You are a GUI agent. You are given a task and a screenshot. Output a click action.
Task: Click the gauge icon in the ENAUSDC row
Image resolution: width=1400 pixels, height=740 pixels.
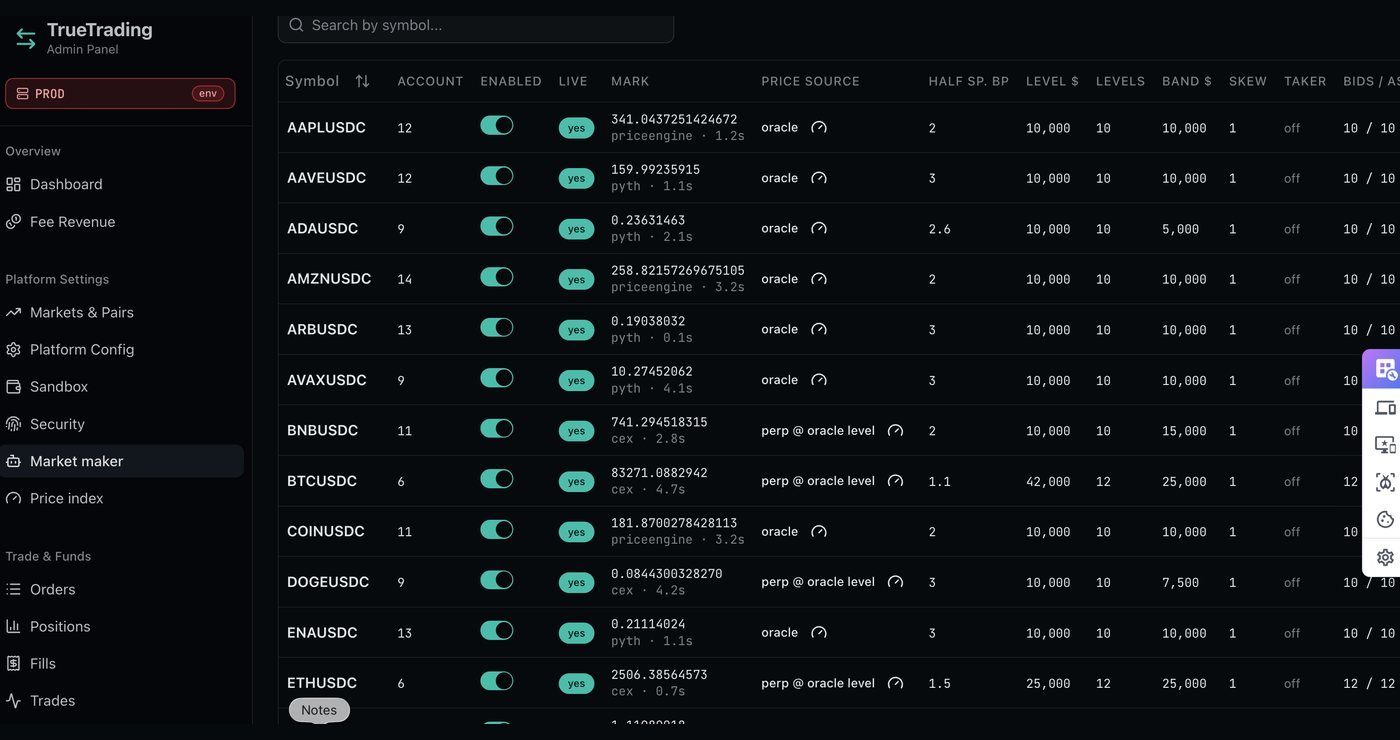(x=819, y=633)
